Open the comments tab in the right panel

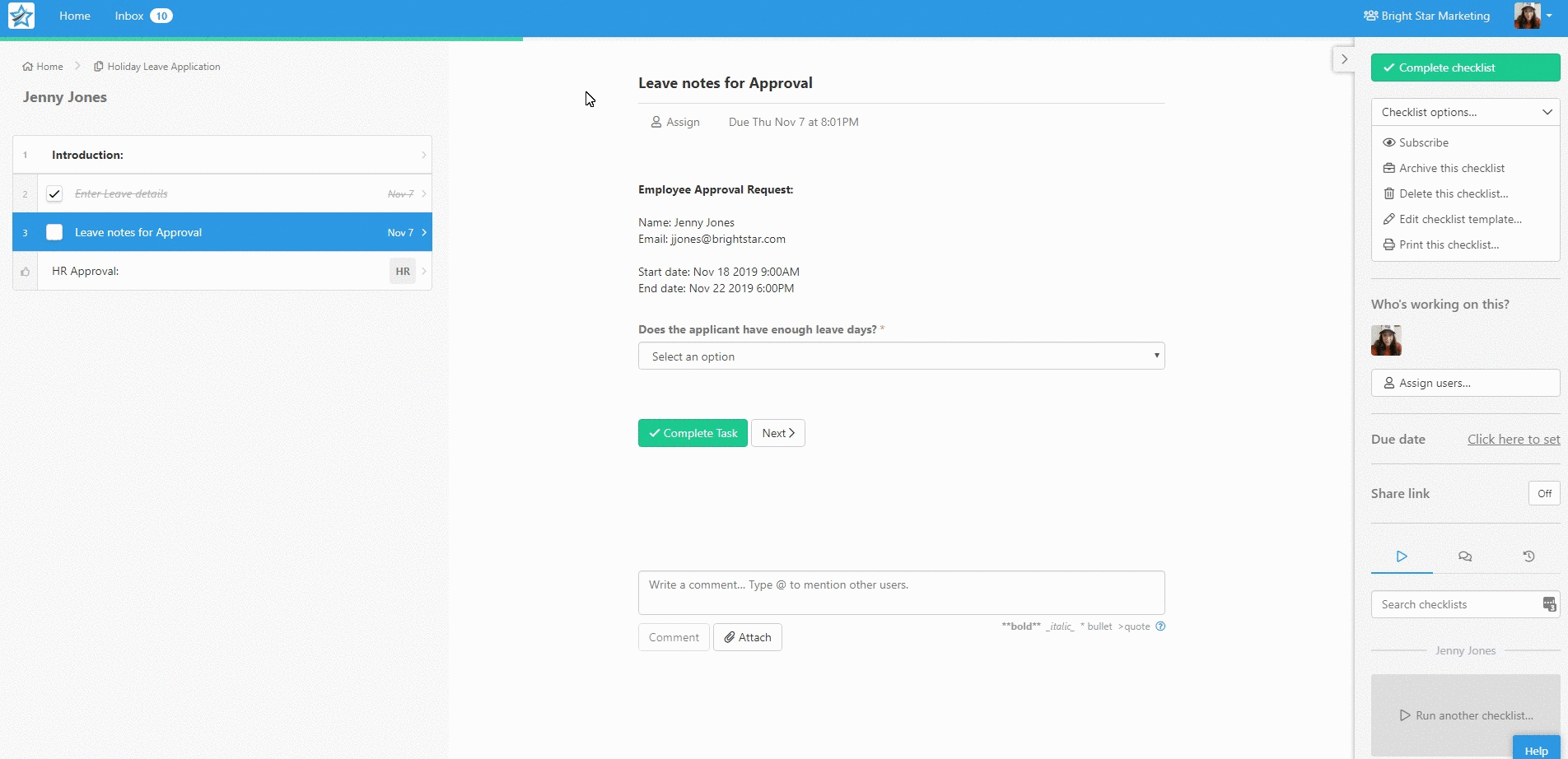coord(1464,556)
